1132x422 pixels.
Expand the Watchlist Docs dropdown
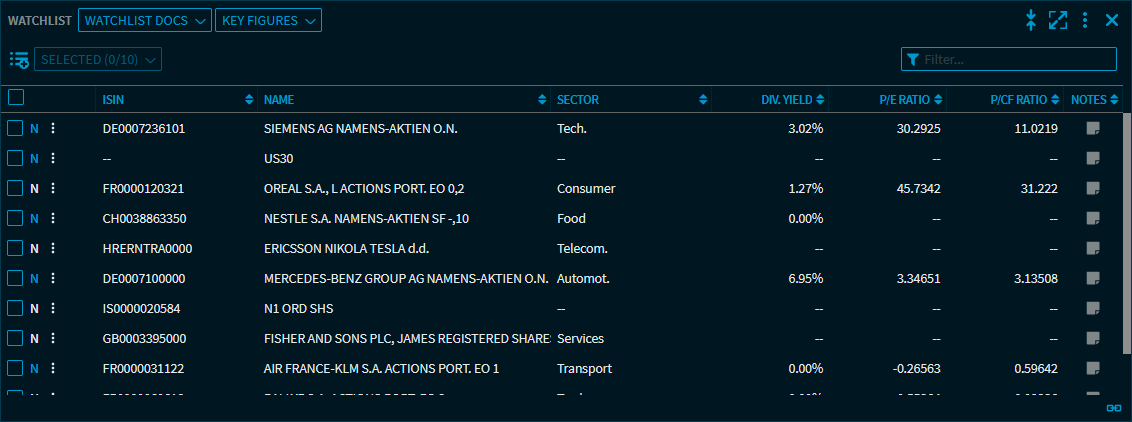(x=145, y=20)
